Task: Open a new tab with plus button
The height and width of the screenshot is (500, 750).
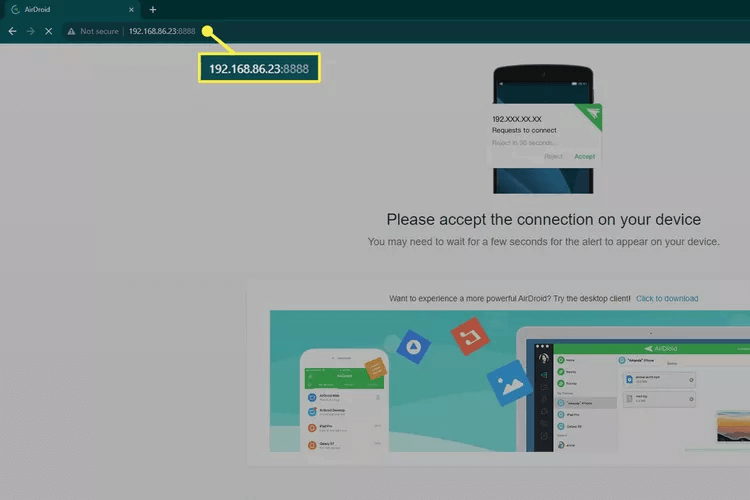Action: tap(153, 9)
